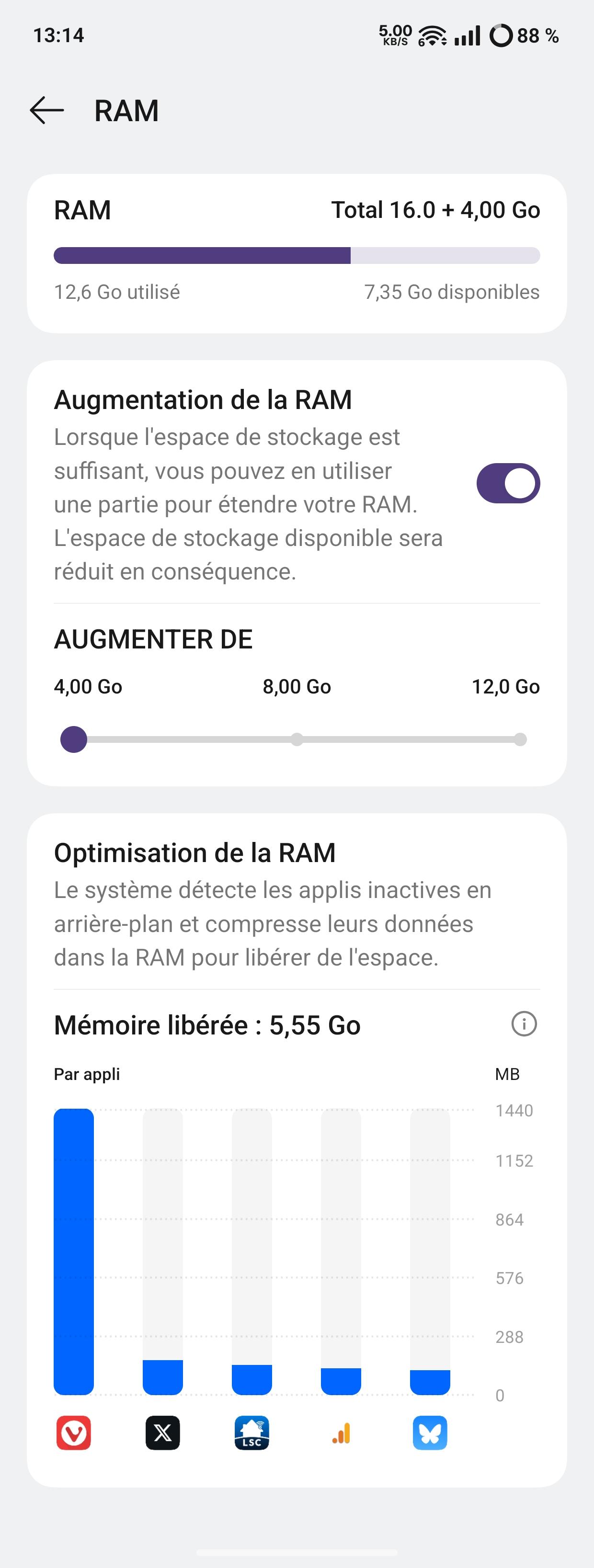This screenshot has height=1568, width=594.
Task: Tap the Bluesky butterfly app icon
Action: coord(430,1433)
